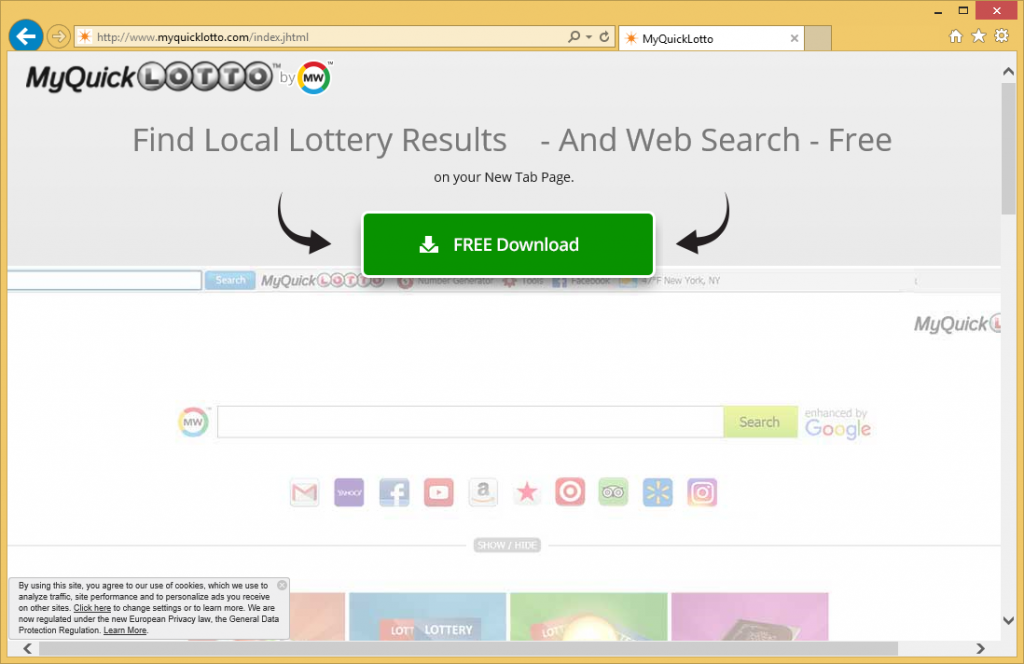Screen dimensions: 1024x664
Task: Maximize the browser window
Action: [963, 10]
